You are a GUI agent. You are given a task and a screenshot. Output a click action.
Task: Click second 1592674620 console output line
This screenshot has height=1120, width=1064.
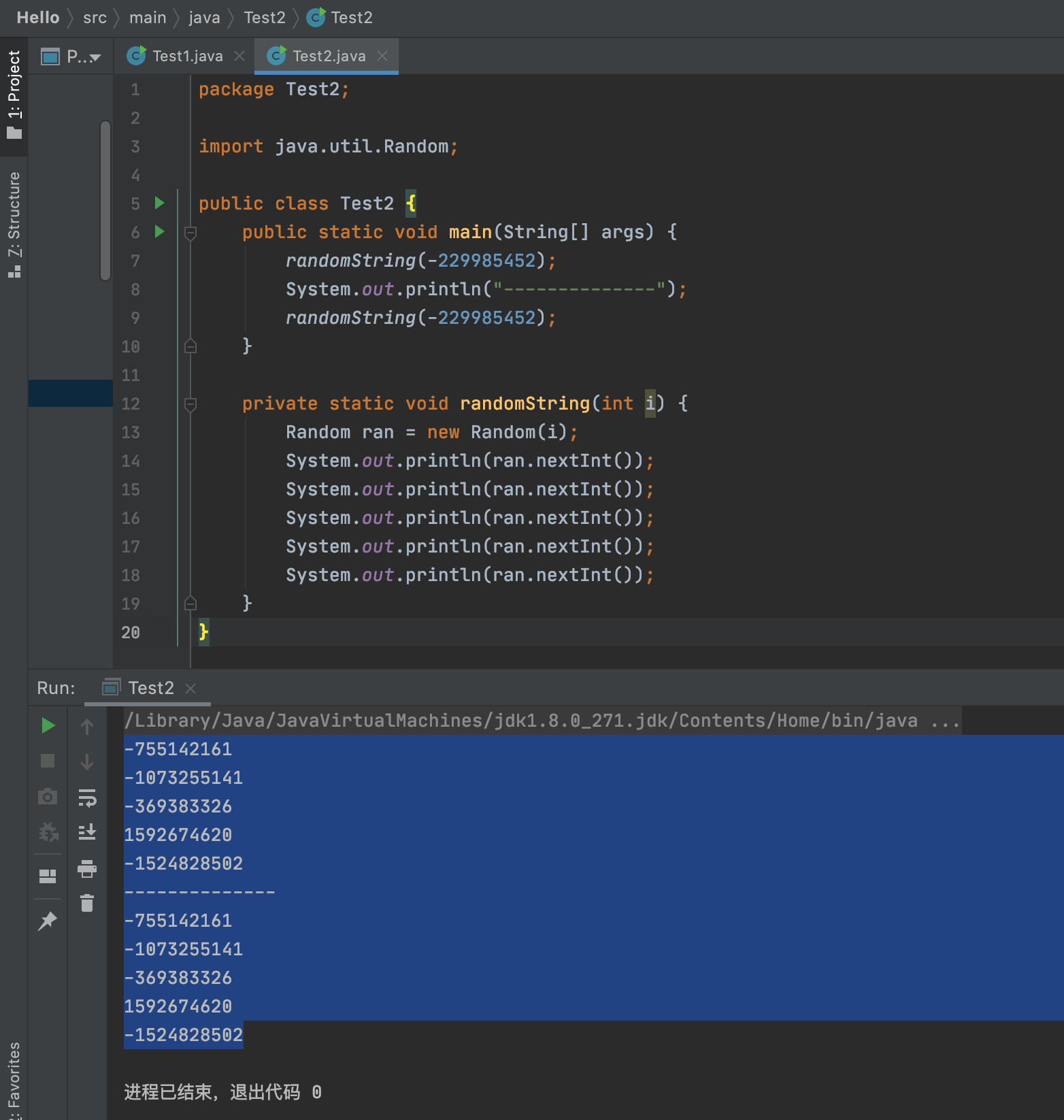click(178, 1006)
